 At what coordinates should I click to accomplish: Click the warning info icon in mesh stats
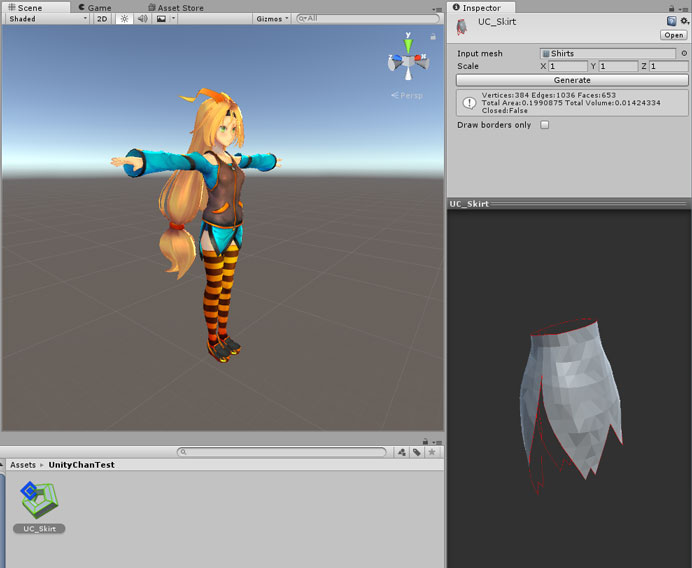click(469, 103)
